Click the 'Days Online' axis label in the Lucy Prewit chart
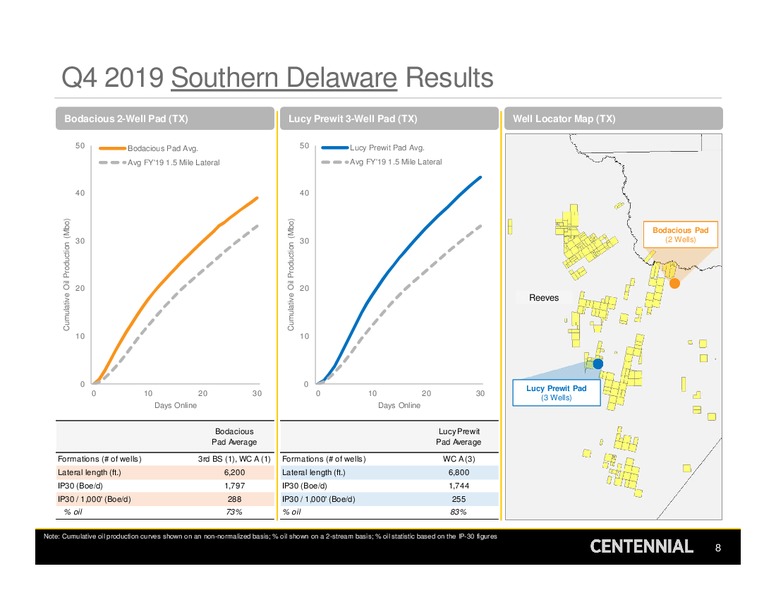776x600 pixels. point(399,405)
